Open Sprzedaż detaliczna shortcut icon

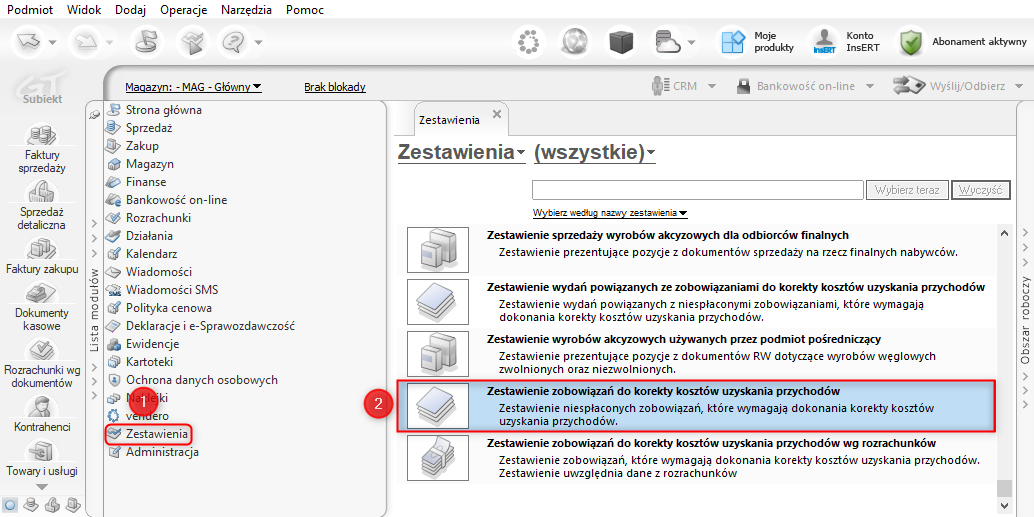click(42, 193)
